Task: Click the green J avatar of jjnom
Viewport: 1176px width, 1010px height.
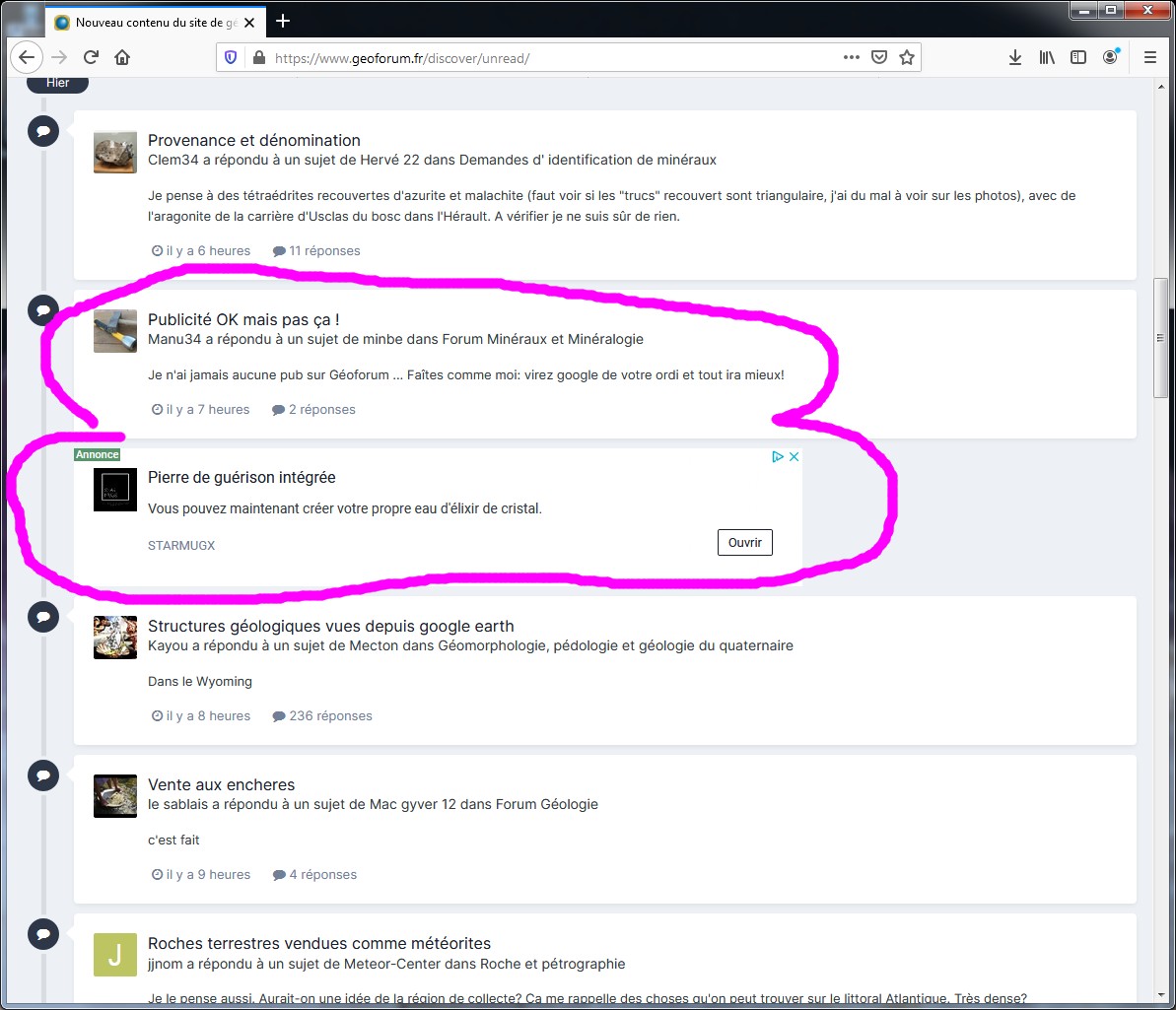Action: coord(115,955)
